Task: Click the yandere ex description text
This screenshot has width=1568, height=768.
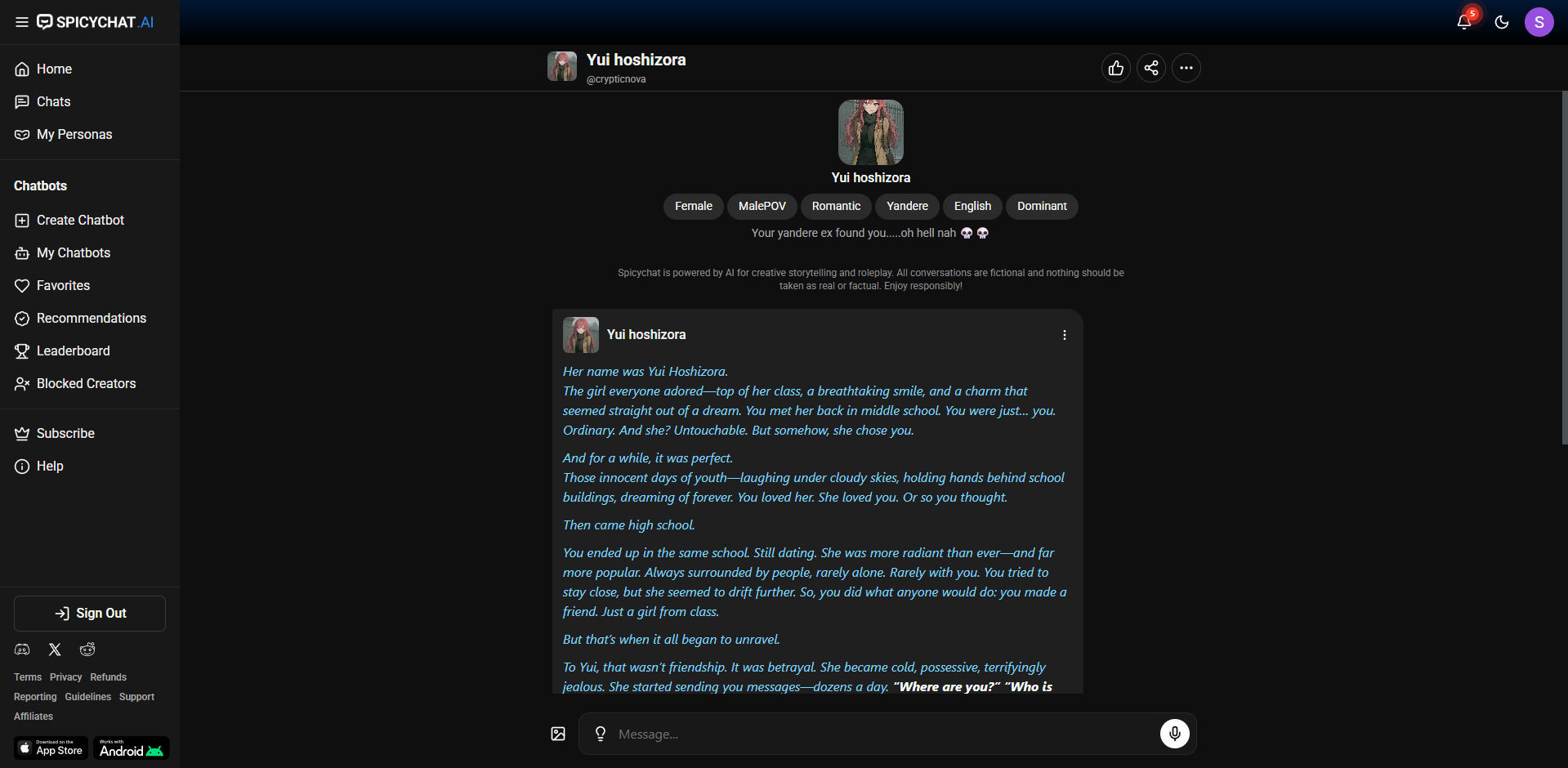Action: (x=870, y=233)
